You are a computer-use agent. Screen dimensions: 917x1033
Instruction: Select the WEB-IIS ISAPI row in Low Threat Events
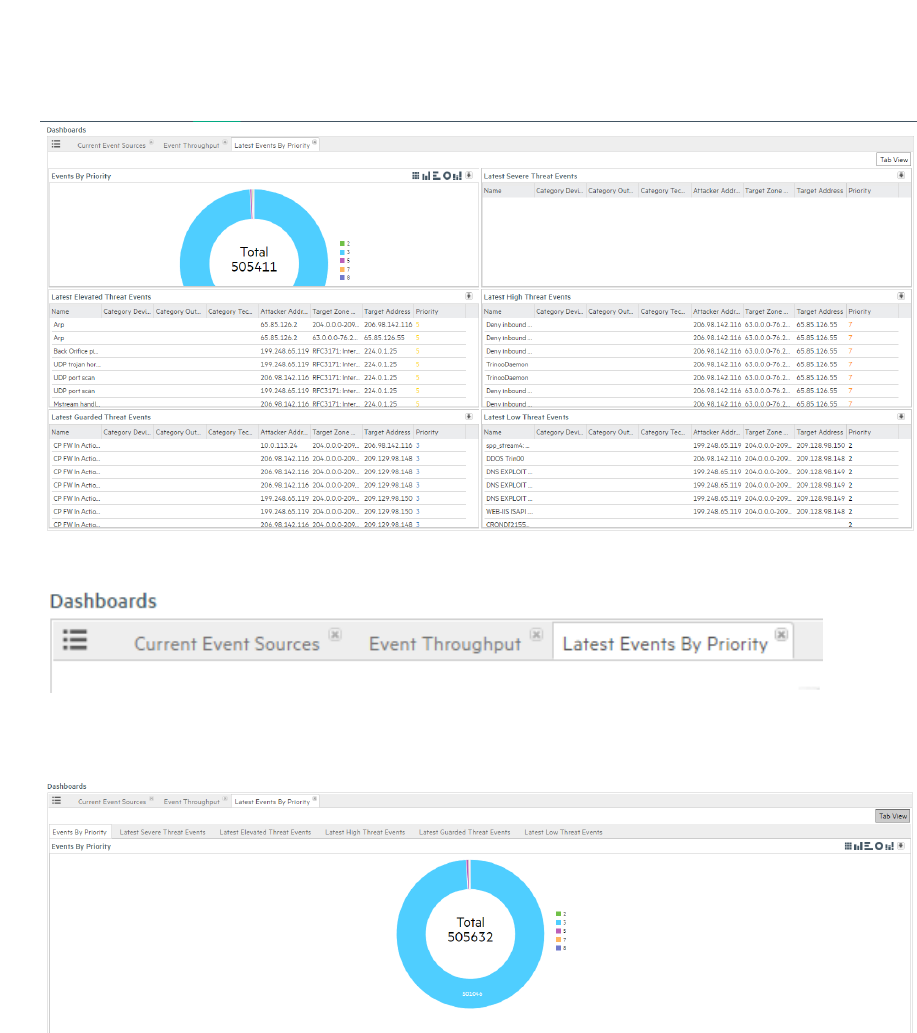point(690,511)
